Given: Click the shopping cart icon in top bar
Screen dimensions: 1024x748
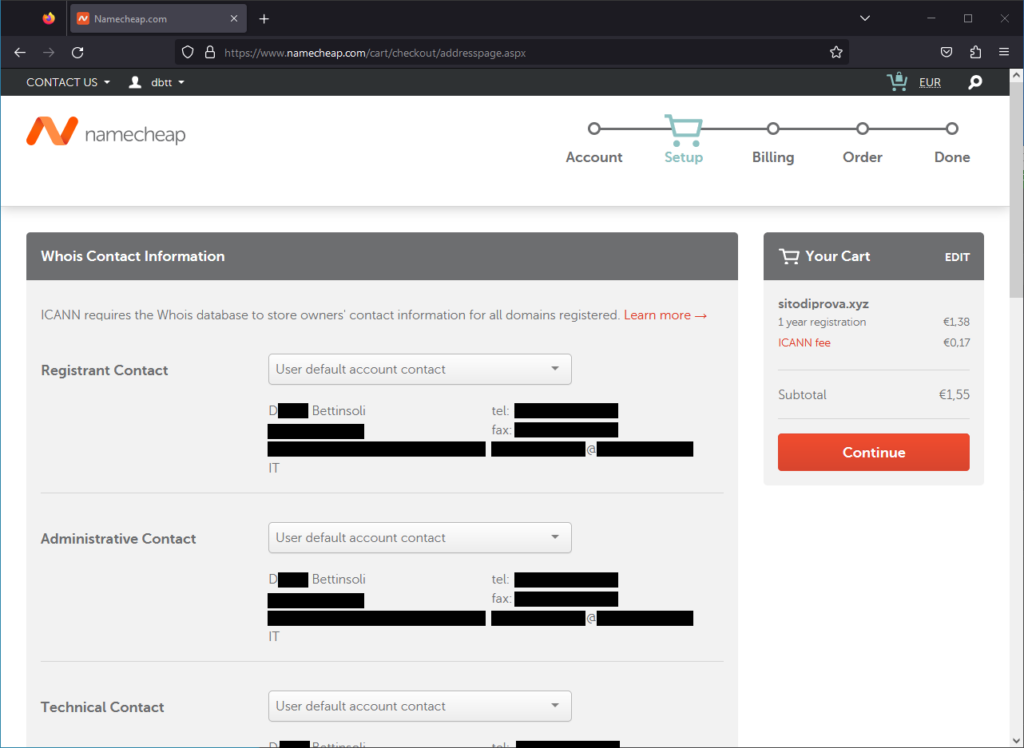Looking at the screenshot, I should point(897,82).
